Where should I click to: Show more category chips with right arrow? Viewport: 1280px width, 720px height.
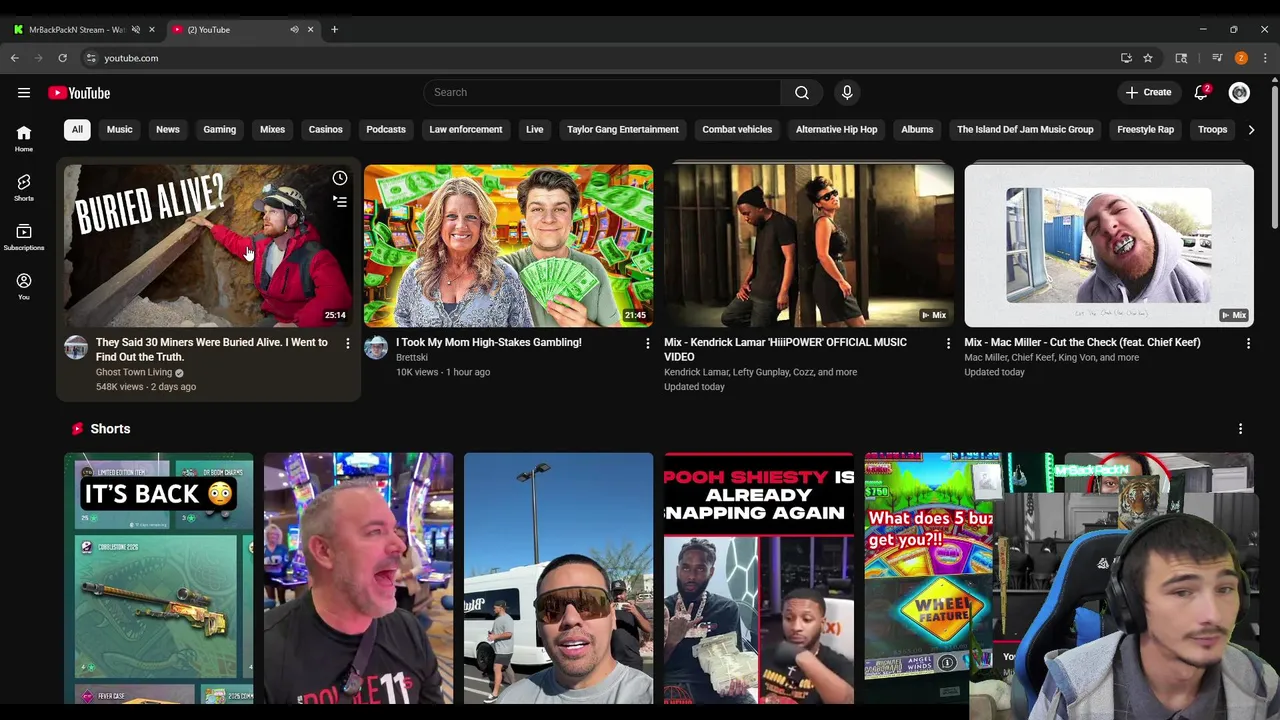pos(1251,129)
